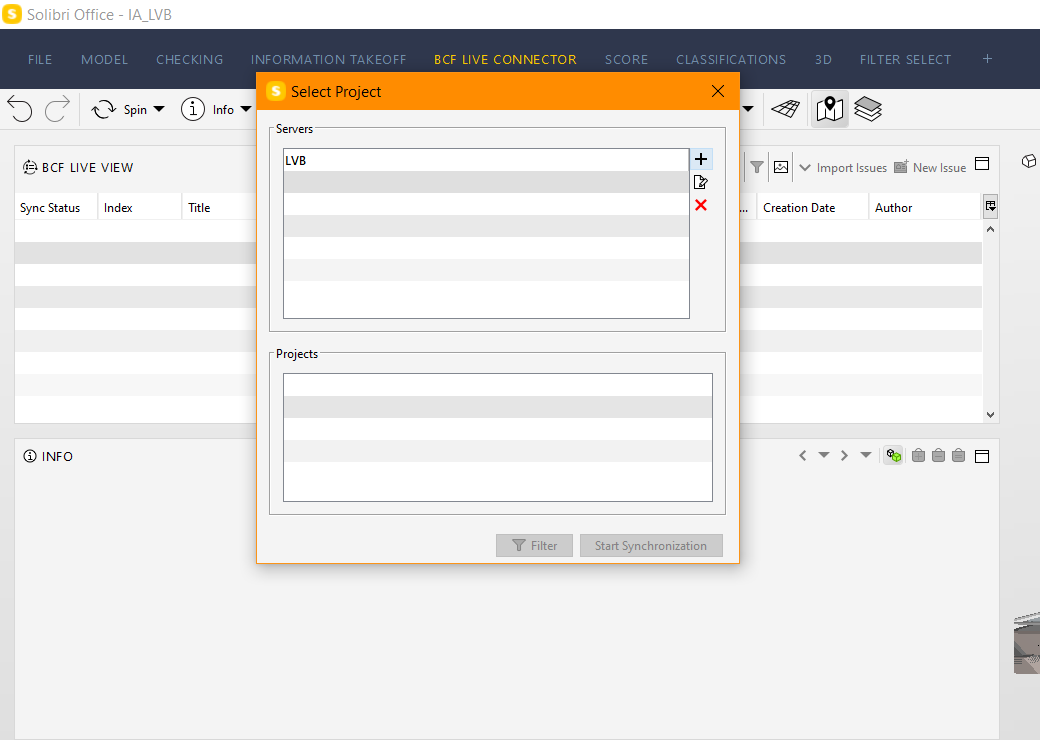The width and height of the screenshot is (1040, 740).
Task: Click the 3D cube icon at right edge
Action: coord(1029,161)
